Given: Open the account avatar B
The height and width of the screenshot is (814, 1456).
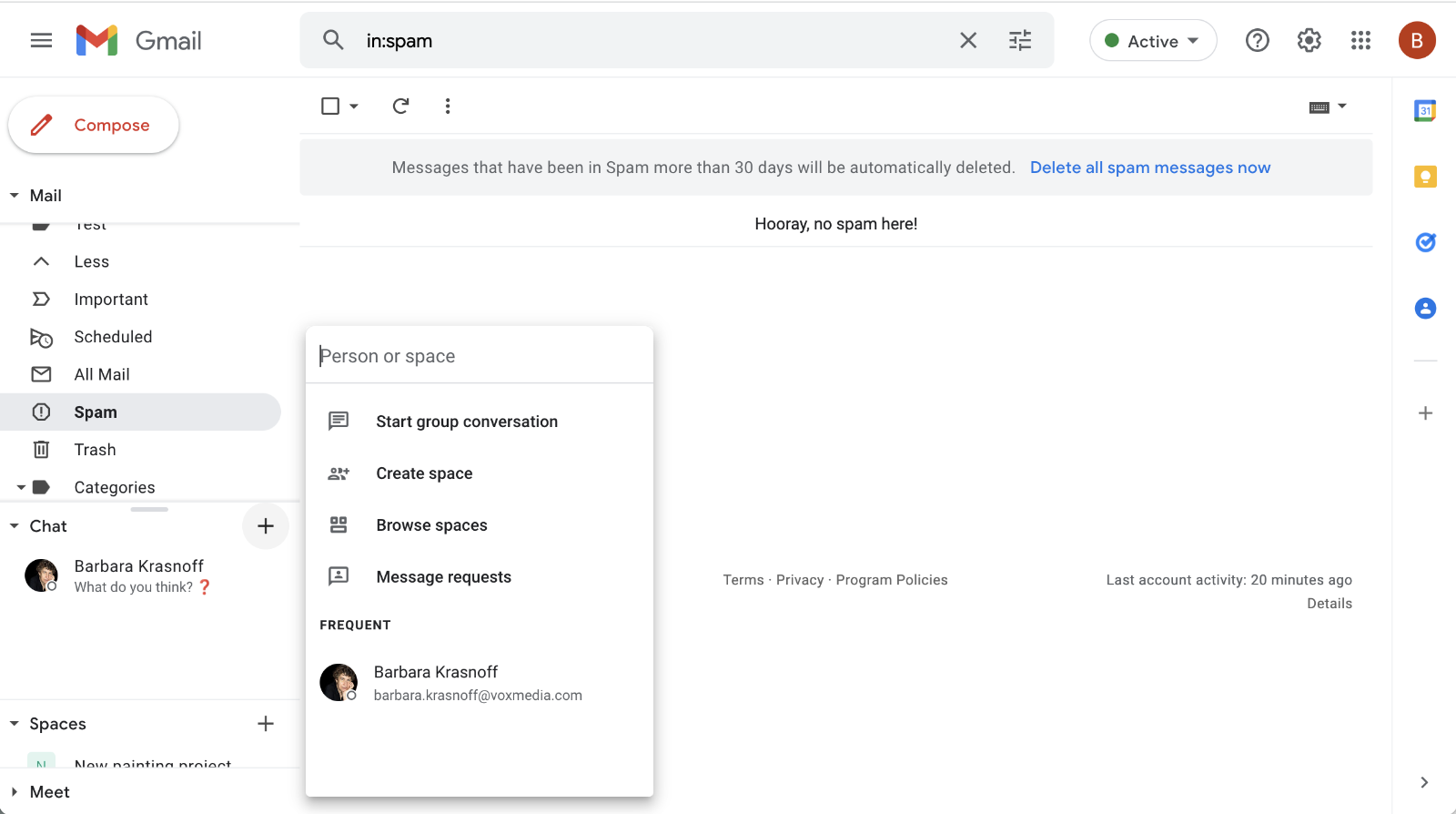Looking at the screenshot, I should 1417,40.
